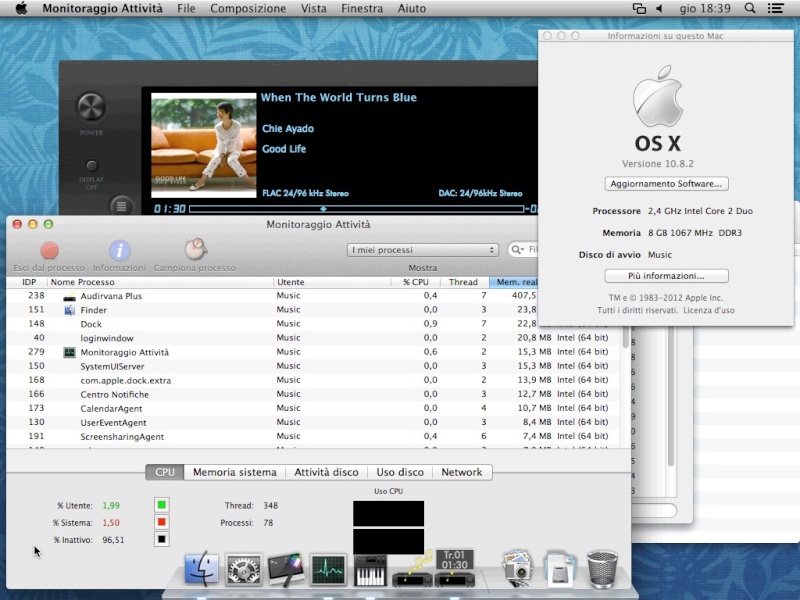Select the com.apple.dock.extra process row
The image size is (800, 600).
[314, 380]
